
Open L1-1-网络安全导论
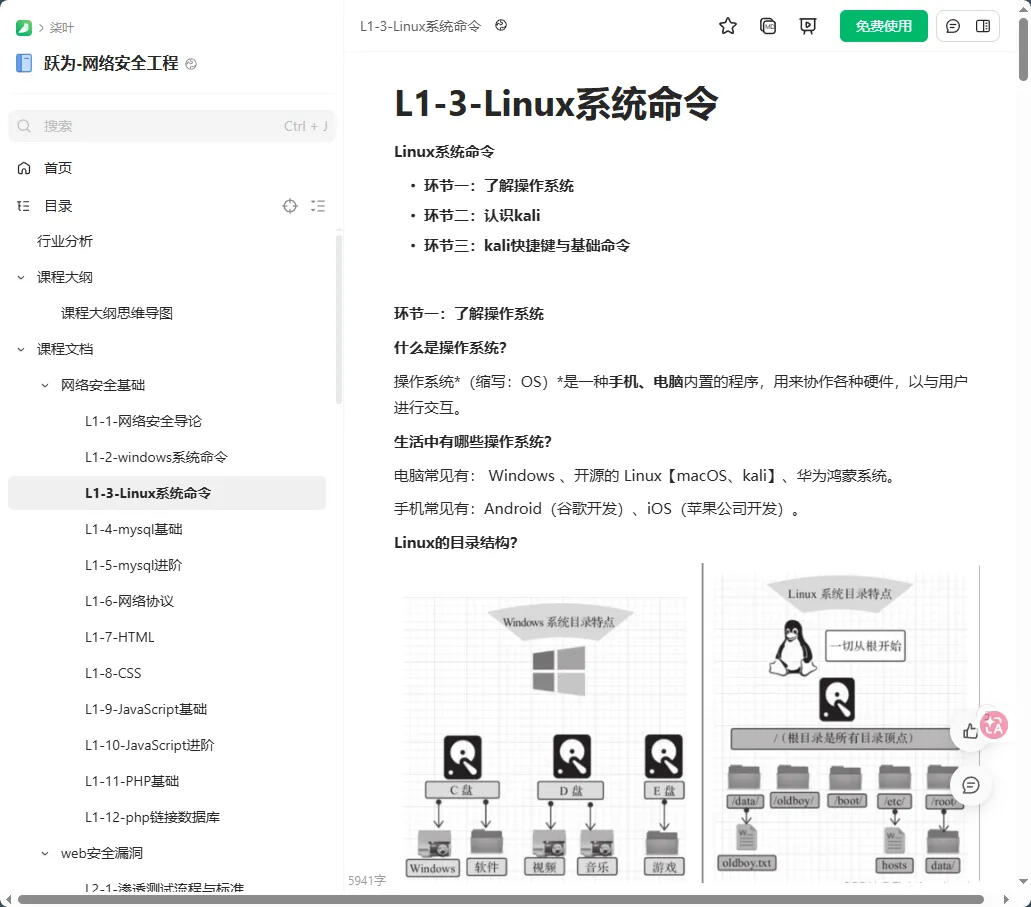tap(143, 421)
